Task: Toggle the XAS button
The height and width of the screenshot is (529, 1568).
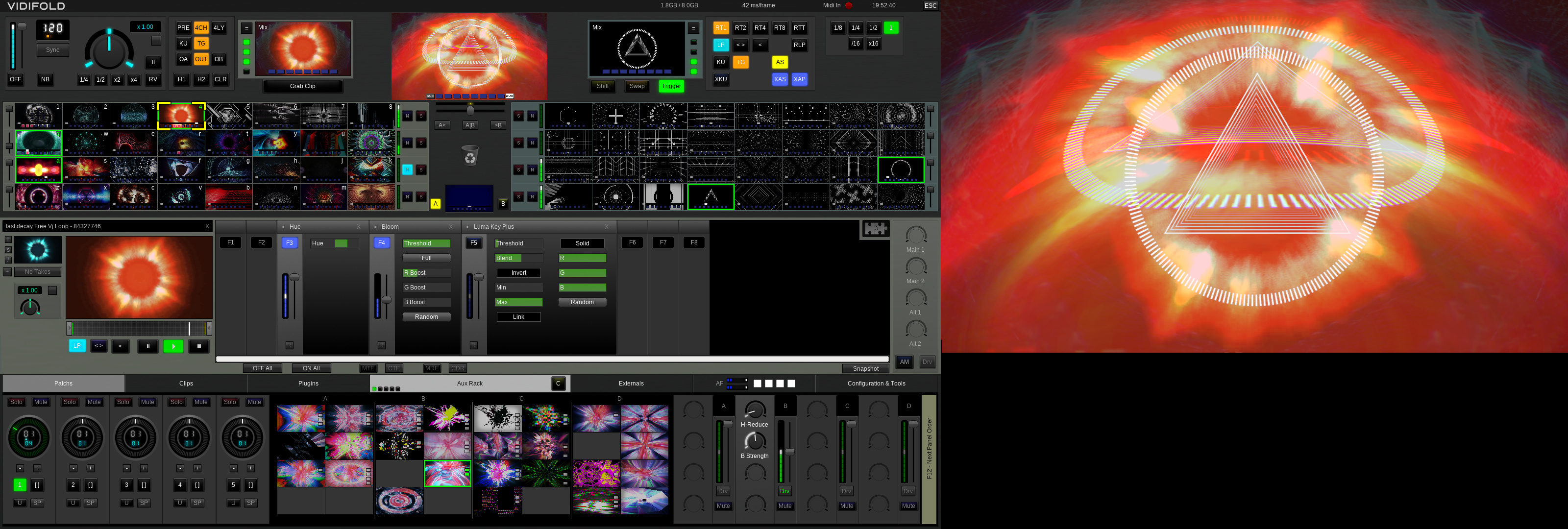Action: point(780,79)
